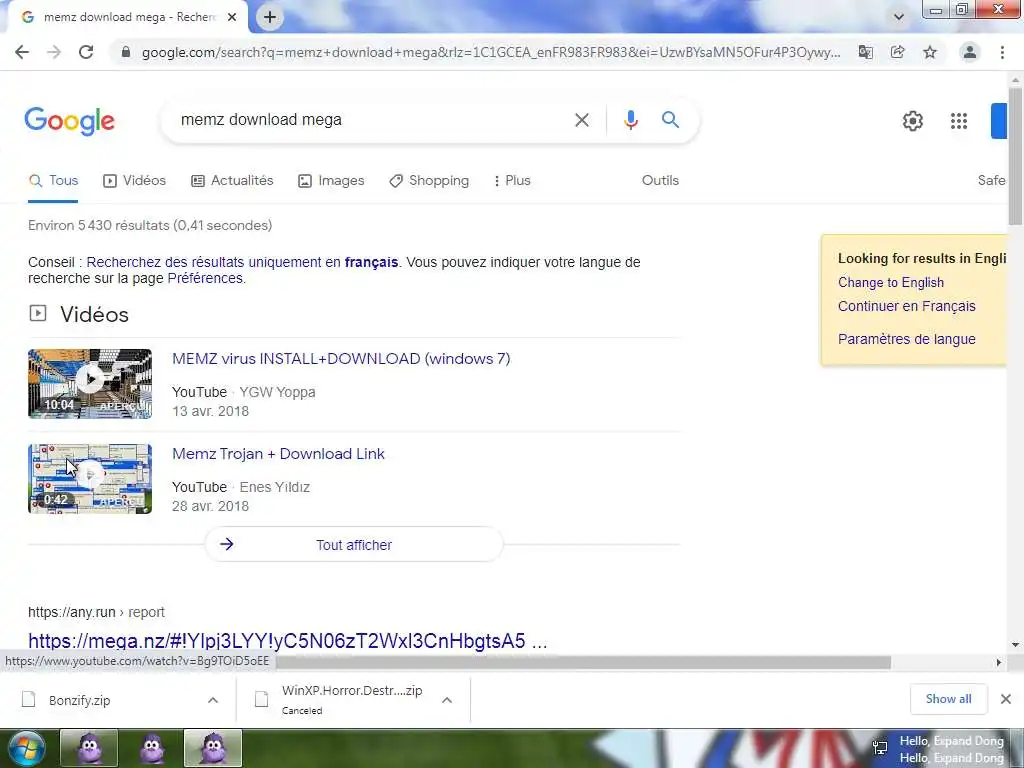
Task: Open Google settings gear
Action: [x=912, y=121]
